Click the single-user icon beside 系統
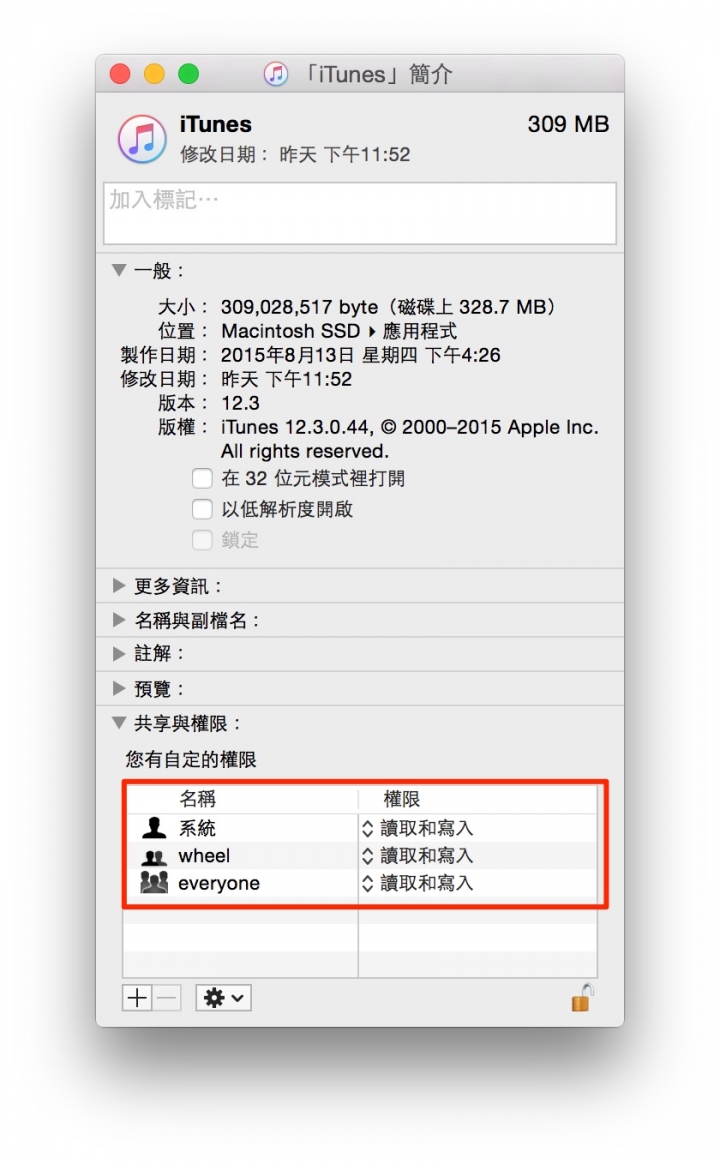 154,827
